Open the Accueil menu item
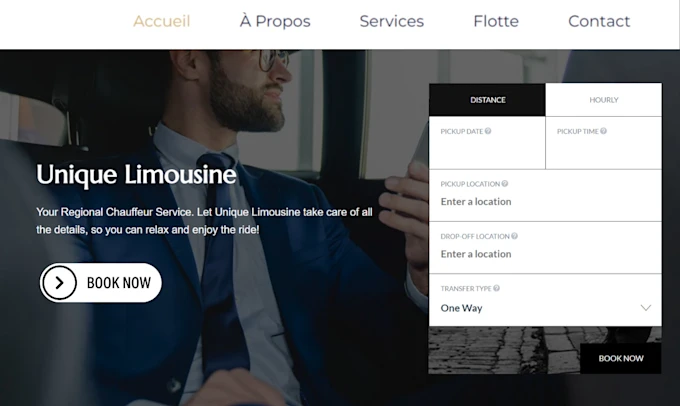Image resolution: width=680 pixels, height=406 pixels. [x=162, y=21]
